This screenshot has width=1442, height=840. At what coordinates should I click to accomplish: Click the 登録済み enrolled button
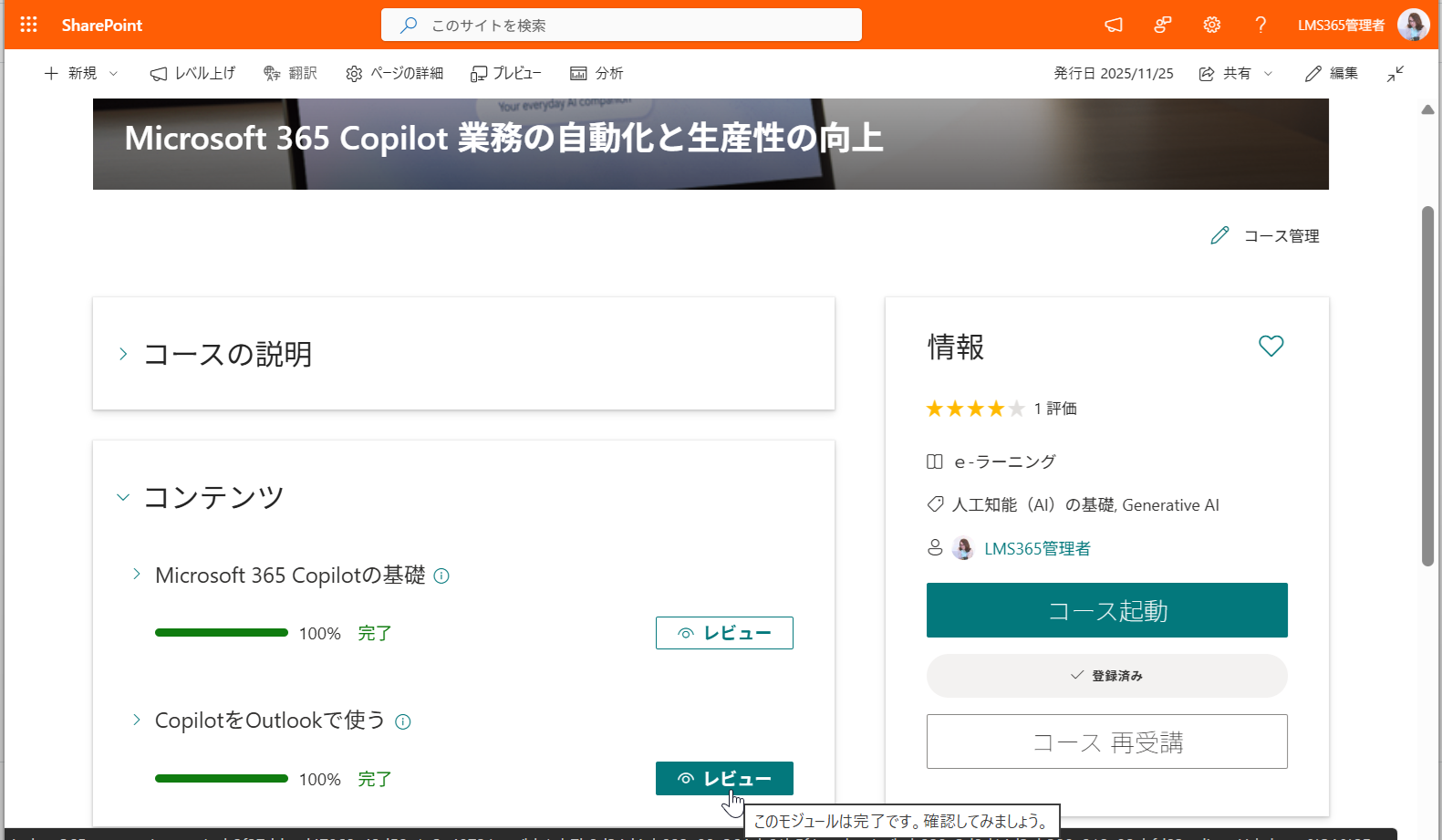1107,676
